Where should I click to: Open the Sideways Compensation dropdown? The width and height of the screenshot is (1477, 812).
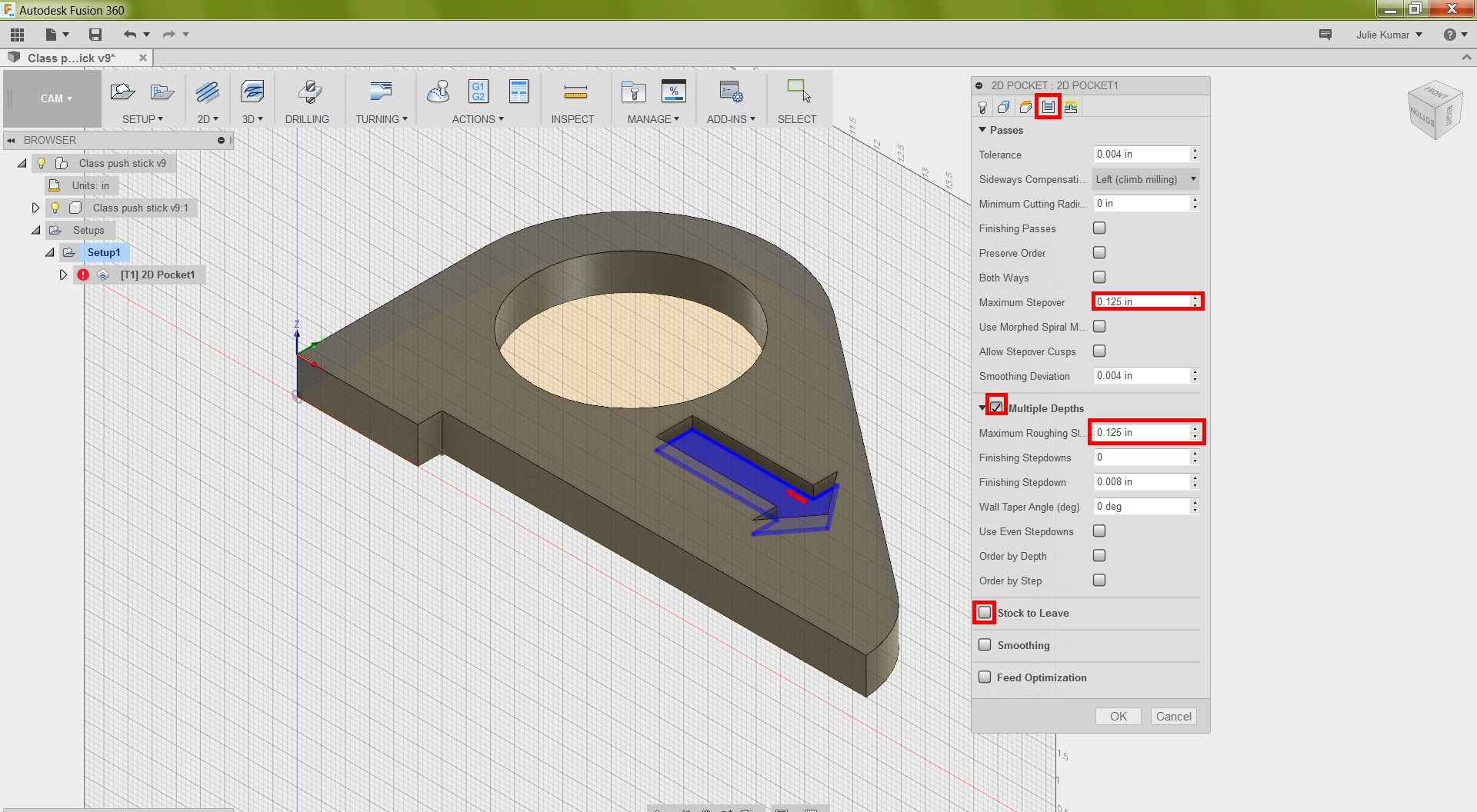tap(1145, 179)
